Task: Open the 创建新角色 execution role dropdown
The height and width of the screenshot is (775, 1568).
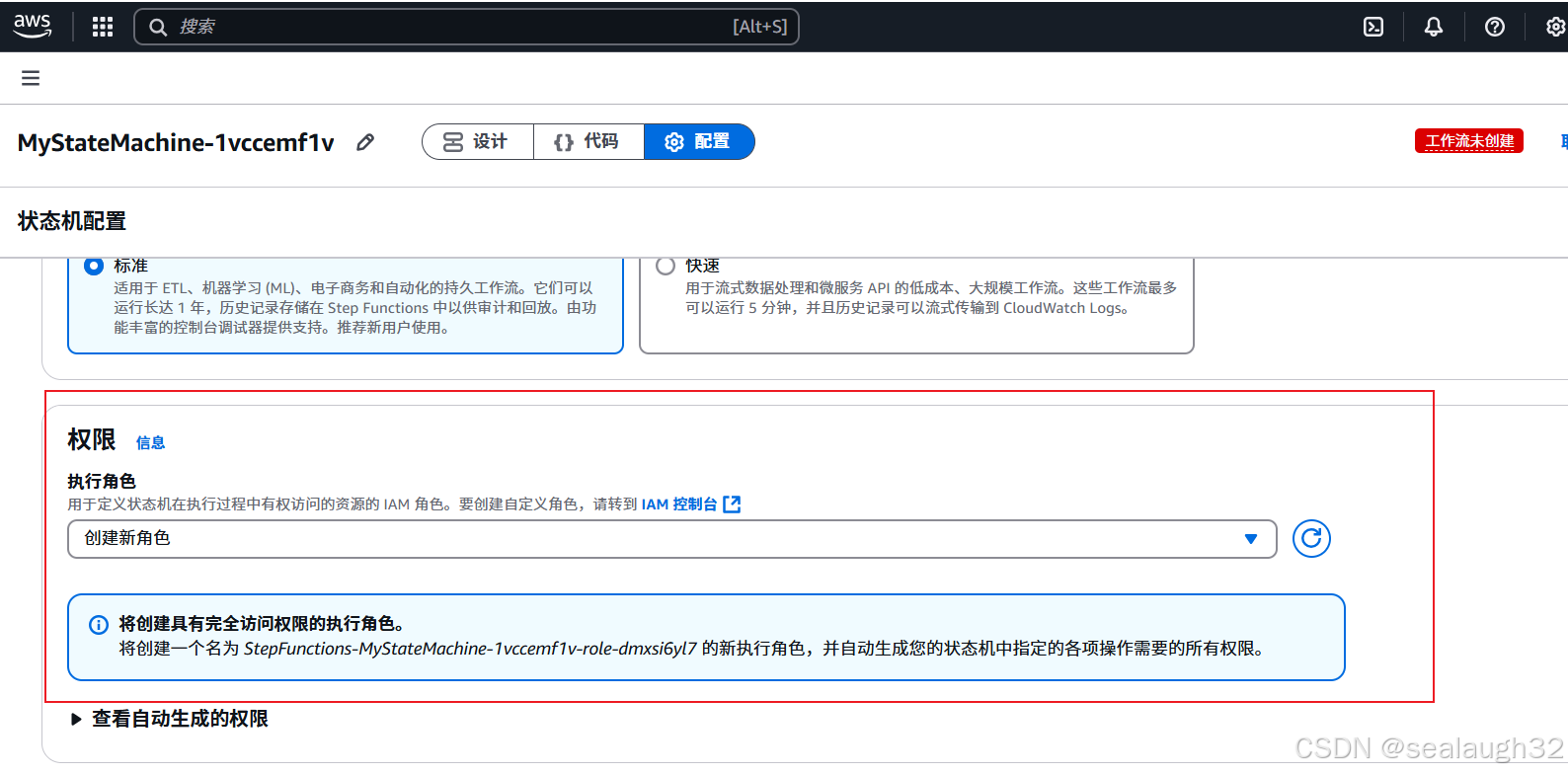Action: (671, 539)
